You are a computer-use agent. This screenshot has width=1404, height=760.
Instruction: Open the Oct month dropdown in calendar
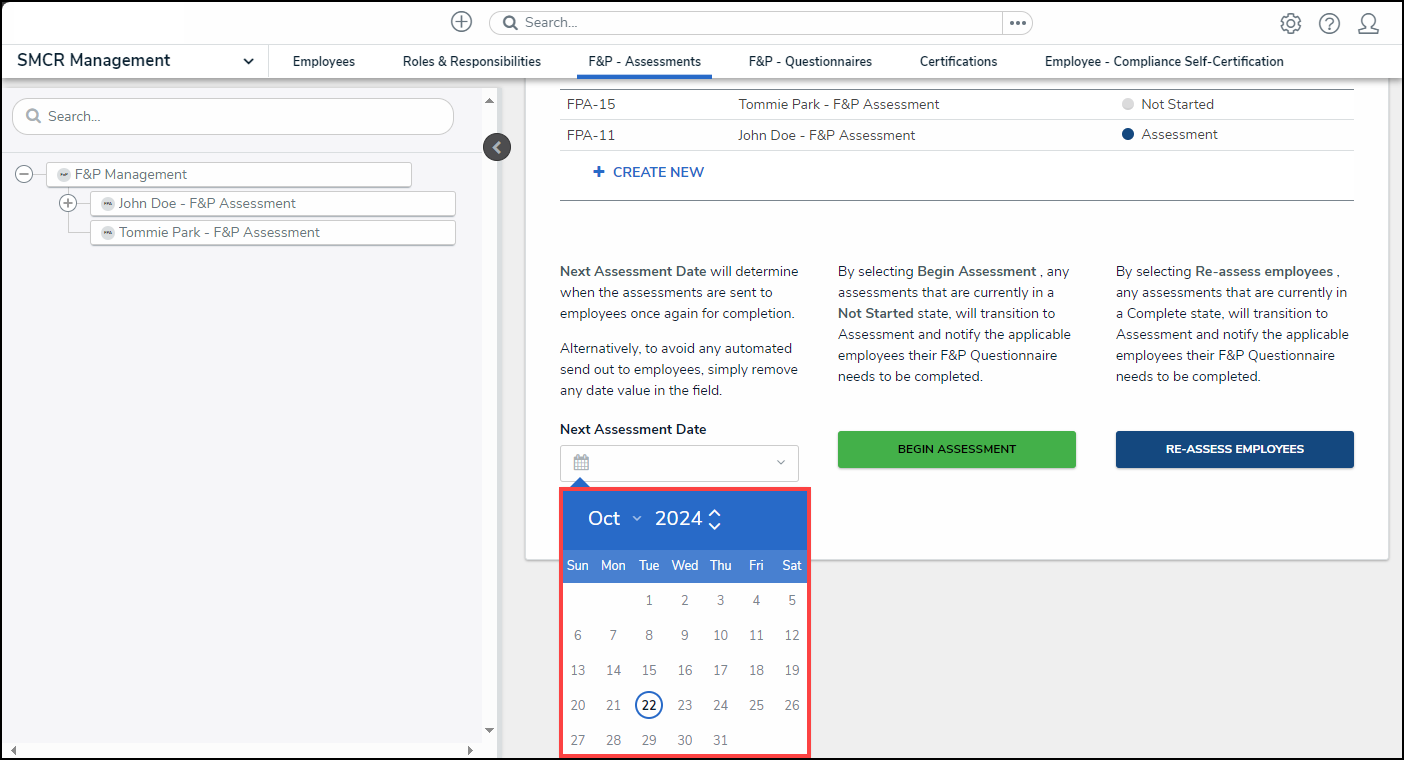click(x=636, y=518)
